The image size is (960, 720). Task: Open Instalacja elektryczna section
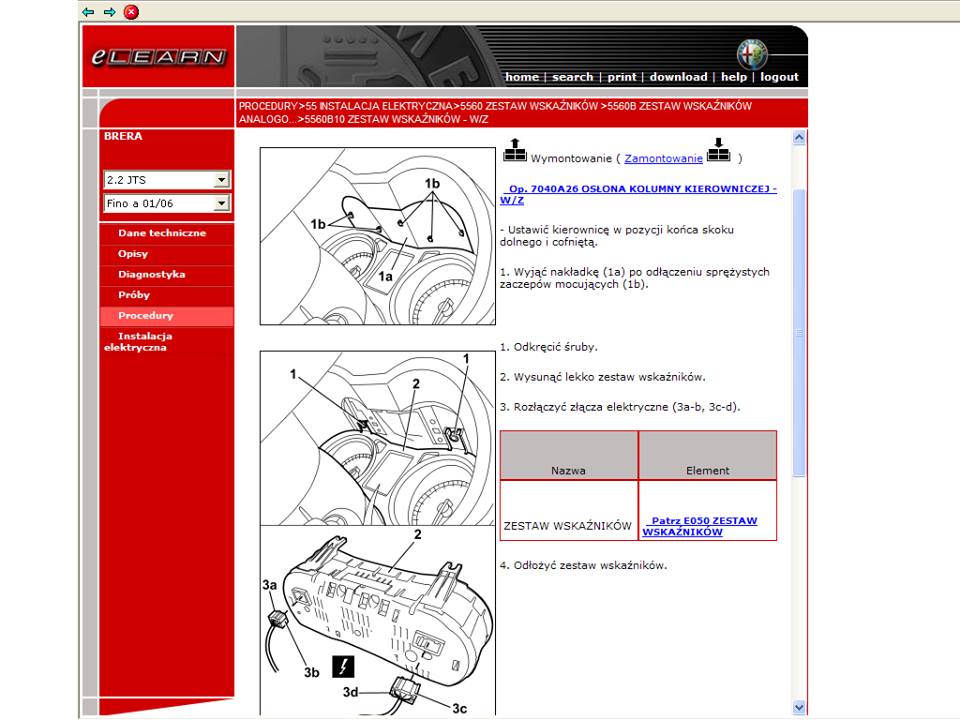click(138, 342)
